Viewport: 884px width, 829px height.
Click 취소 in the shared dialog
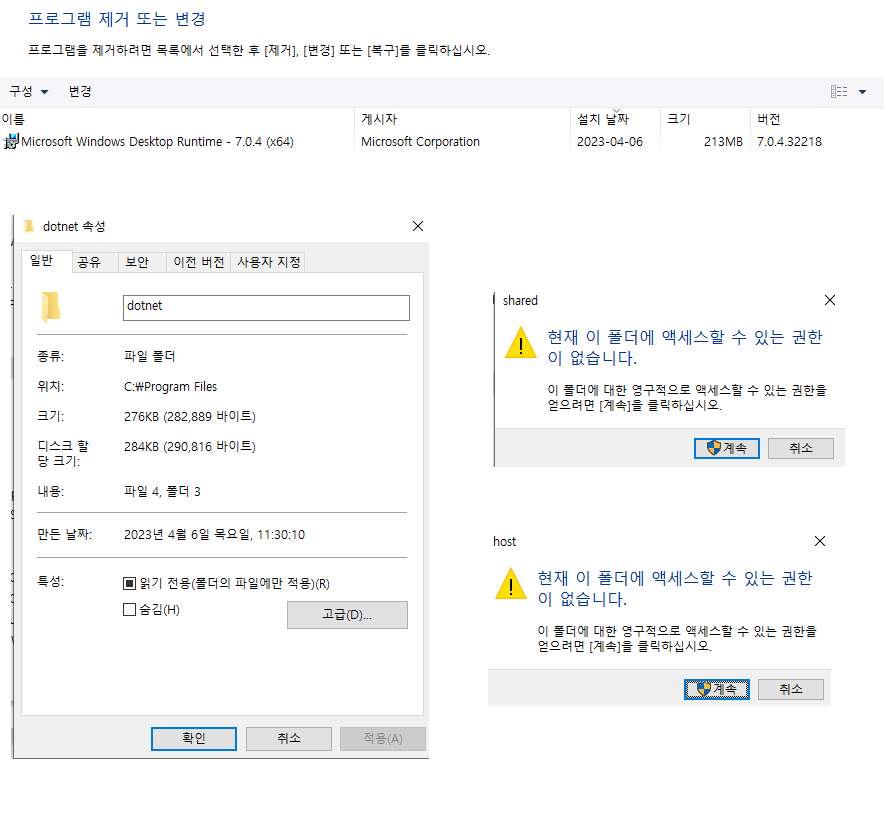click(801, 448)
